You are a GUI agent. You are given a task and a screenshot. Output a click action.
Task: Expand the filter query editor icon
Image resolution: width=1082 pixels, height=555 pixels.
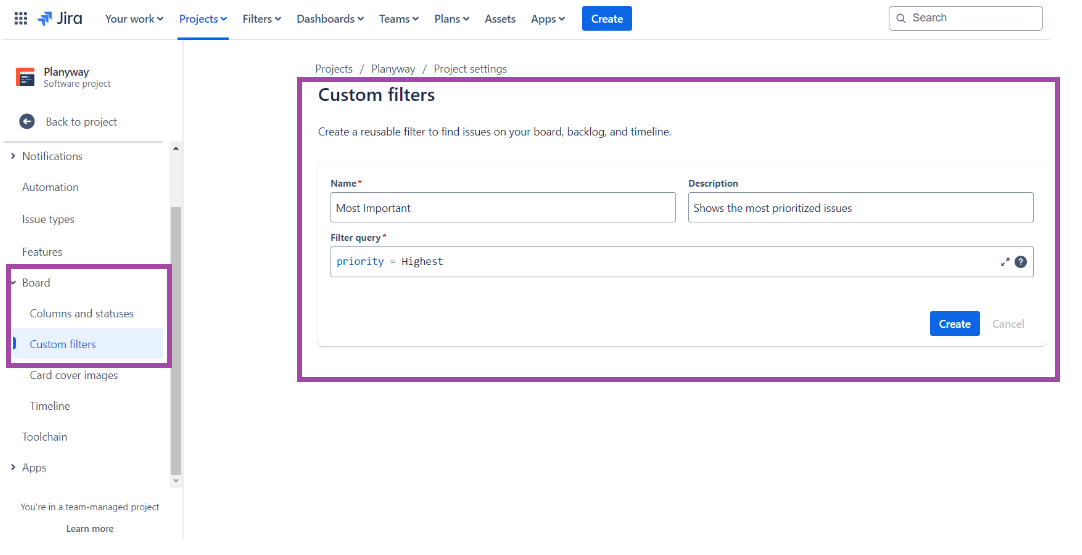[1005, 262]
